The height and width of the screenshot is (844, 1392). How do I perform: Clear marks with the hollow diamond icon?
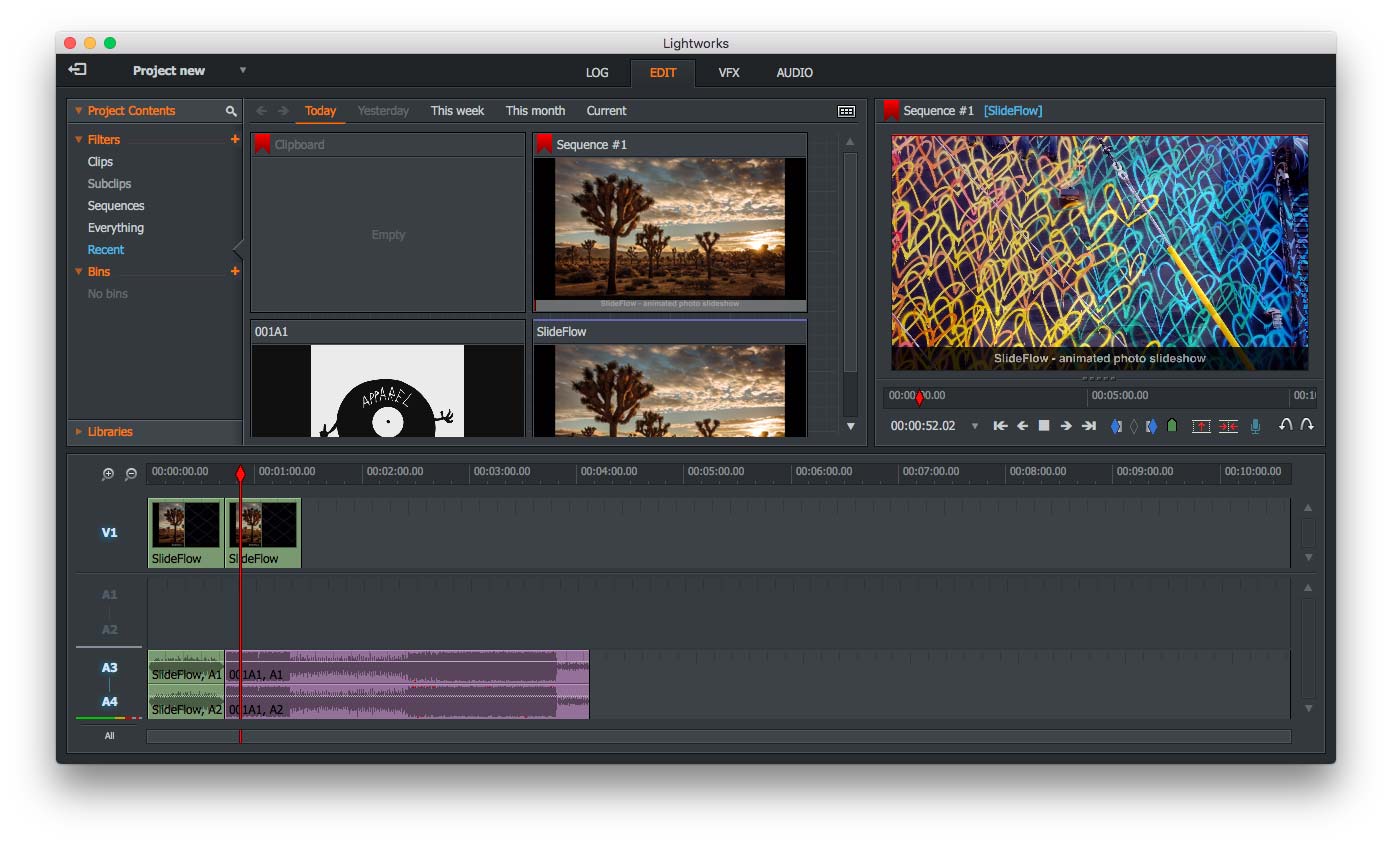coord(1134,426)
